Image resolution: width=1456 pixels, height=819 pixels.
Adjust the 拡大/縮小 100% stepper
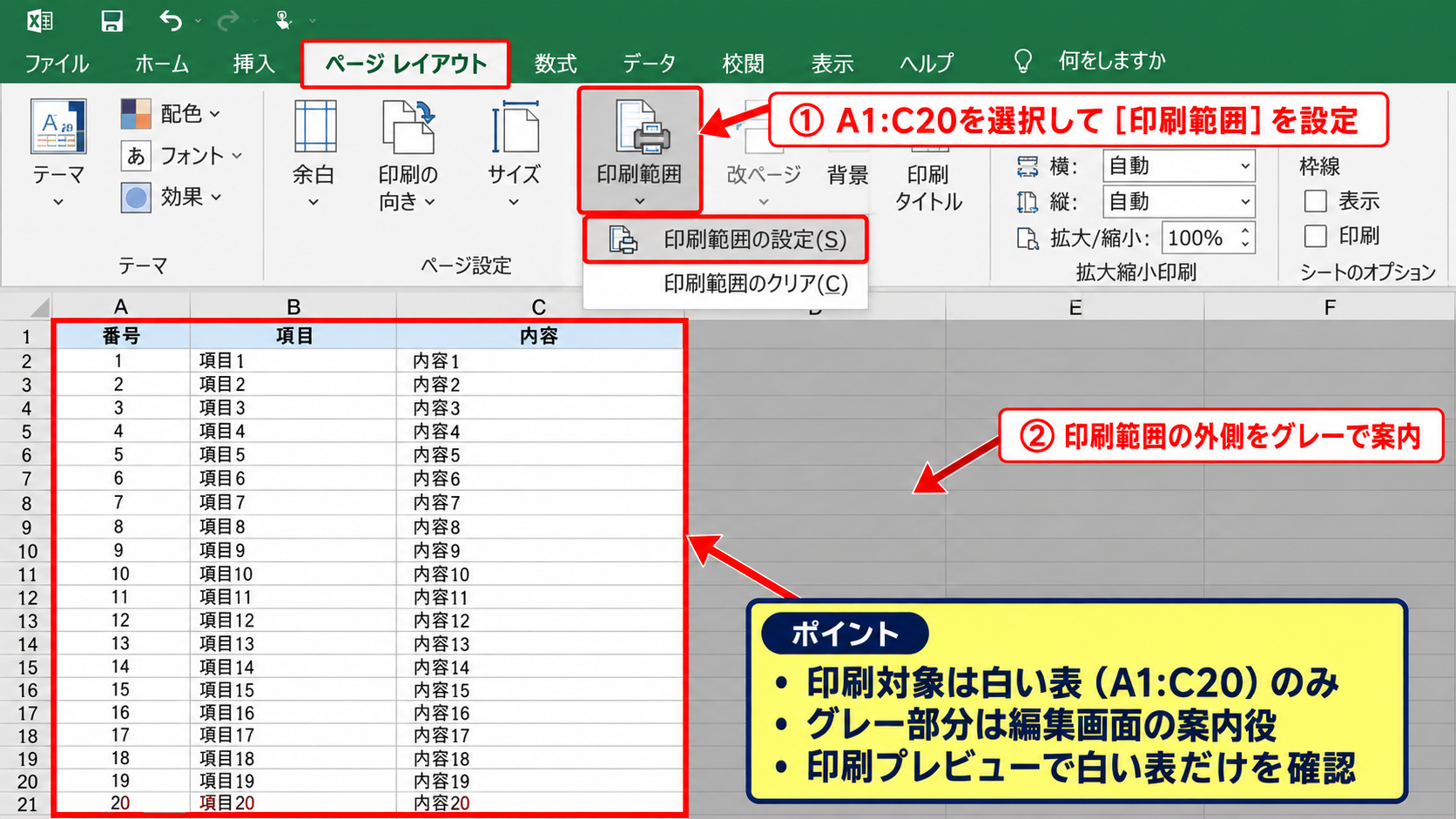[1245, 238]
